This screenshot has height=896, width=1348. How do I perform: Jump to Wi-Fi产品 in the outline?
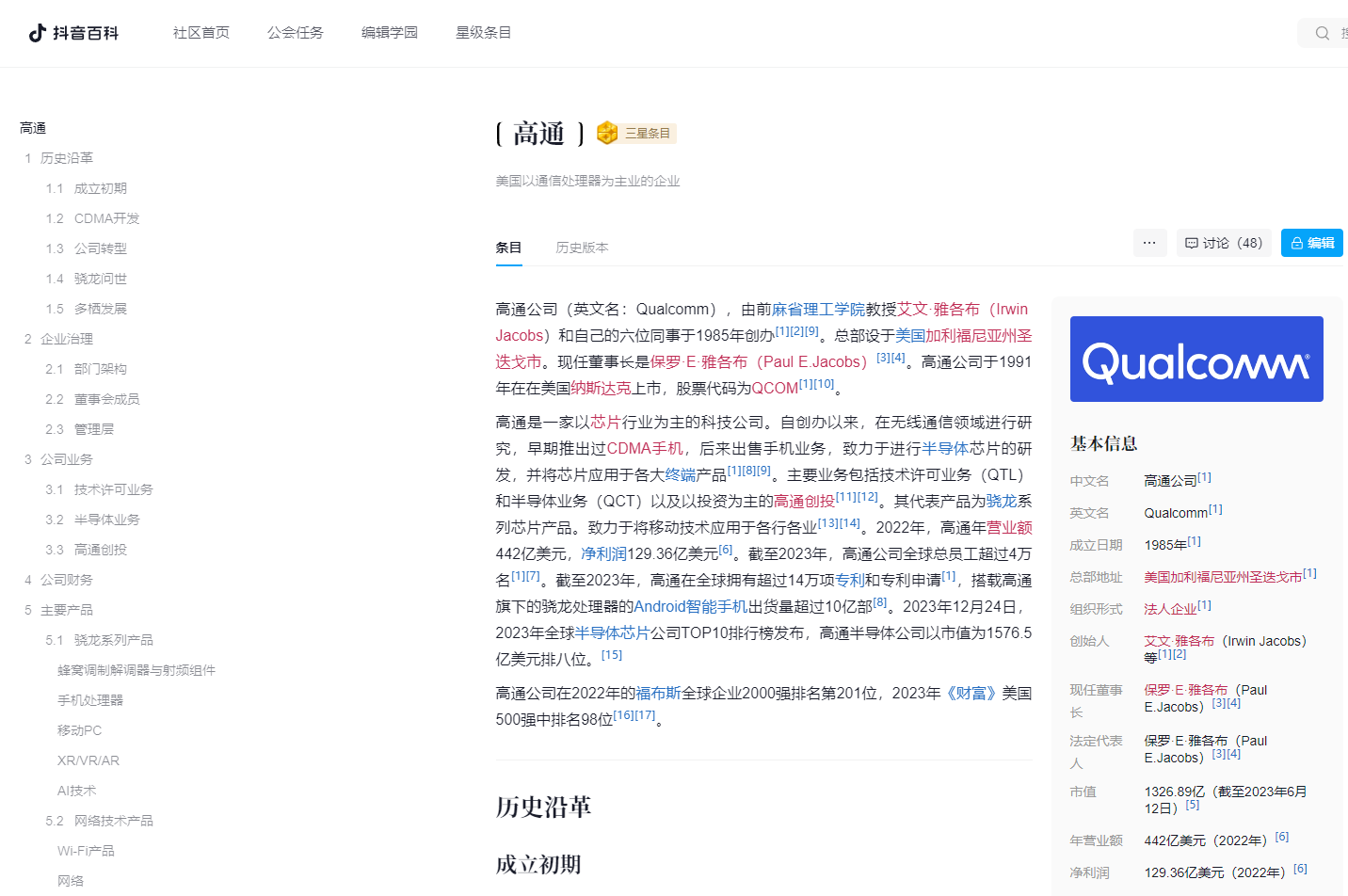(x=86, y=851)
